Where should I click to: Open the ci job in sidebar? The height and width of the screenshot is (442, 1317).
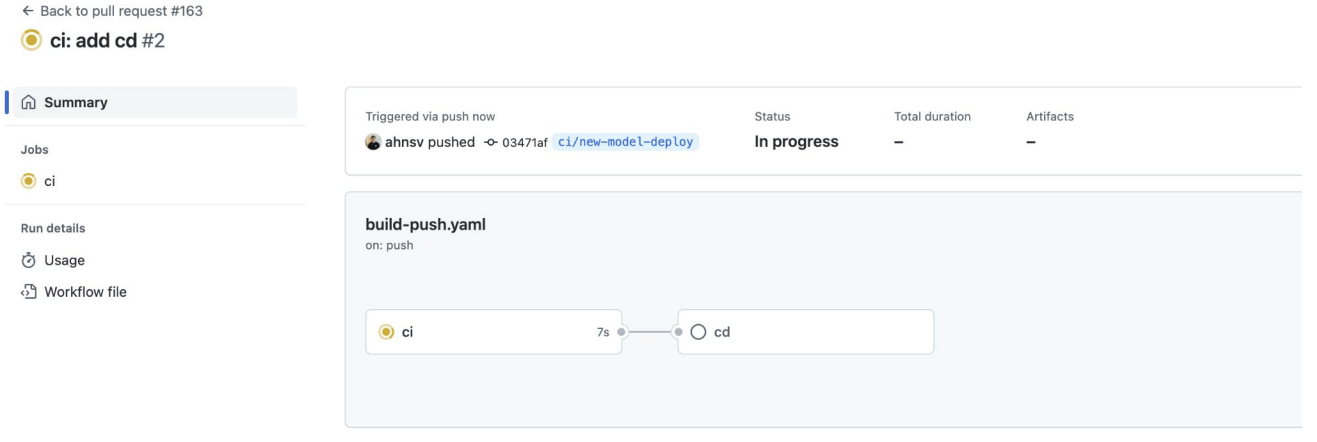pos(153,181)
